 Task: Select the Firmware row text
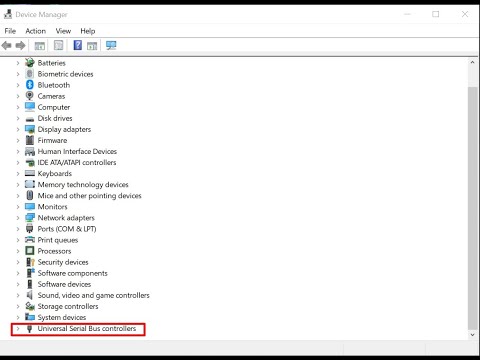click(x=52, y=140)
